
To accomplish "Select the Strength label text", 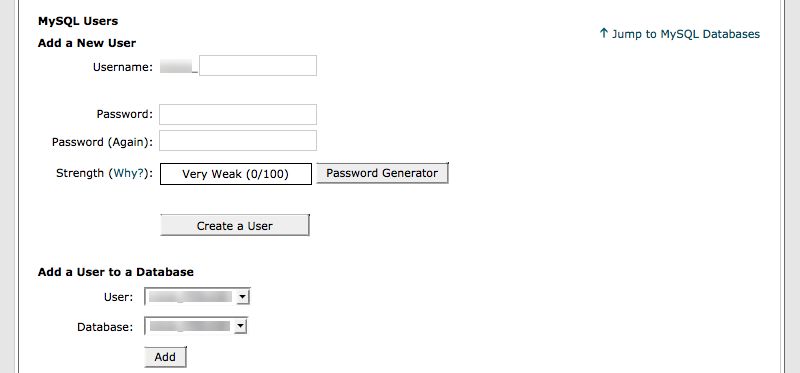I will (x=80, y=173).
